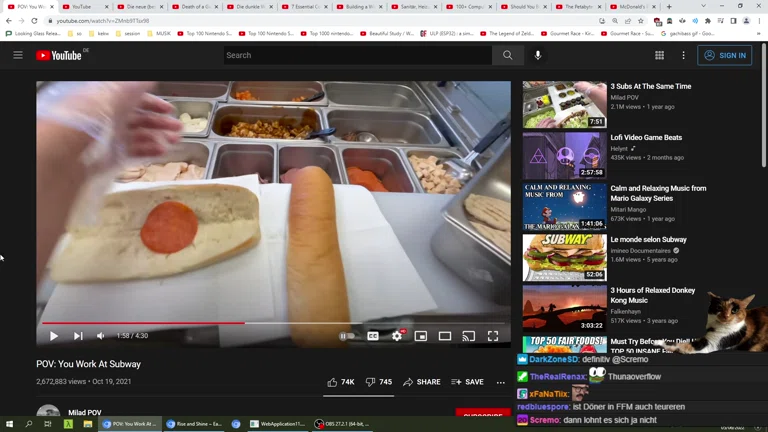
Task: Like the video with 74K likes
Action: (341, 382)
